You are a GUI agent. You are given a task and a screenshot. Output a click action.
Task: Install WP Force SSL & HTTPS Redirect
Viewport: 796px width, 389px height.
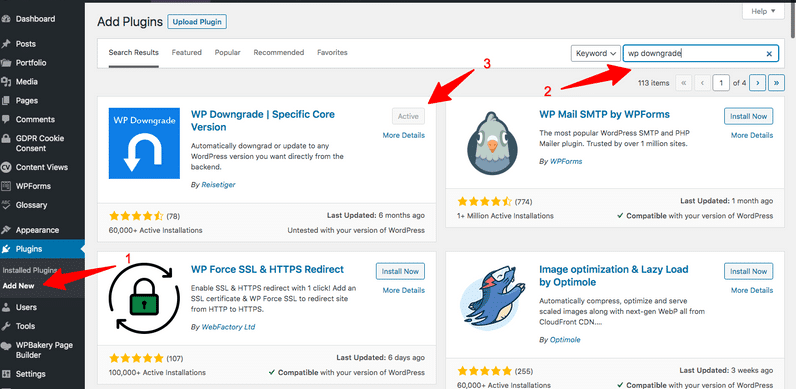coord(400,271)
